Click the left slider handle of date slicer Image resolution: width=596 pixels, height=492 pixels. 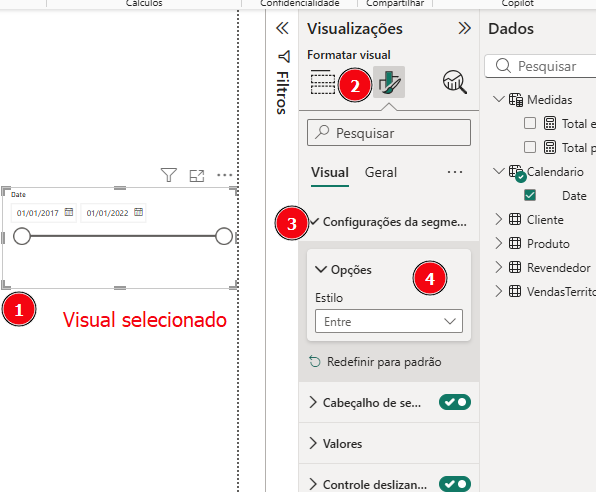(x=22, y=236)
